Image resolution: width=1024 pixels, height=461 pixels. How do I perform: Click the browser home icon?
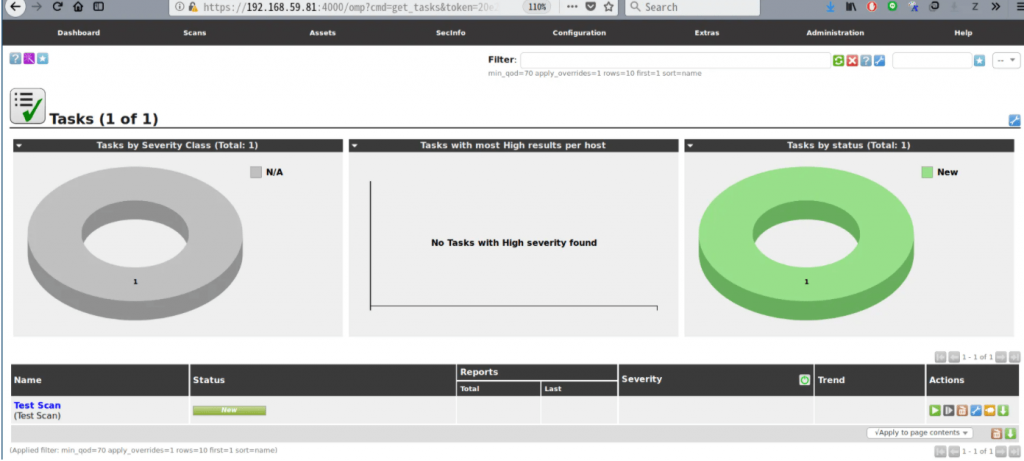tap(78, 7)
